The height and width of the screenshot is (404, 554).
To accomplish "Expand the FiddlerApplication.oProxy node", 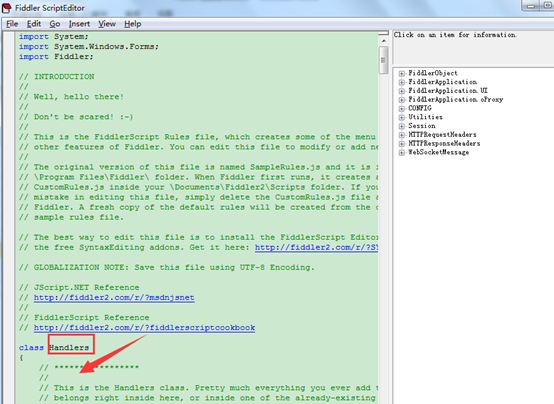I will 402,100.
